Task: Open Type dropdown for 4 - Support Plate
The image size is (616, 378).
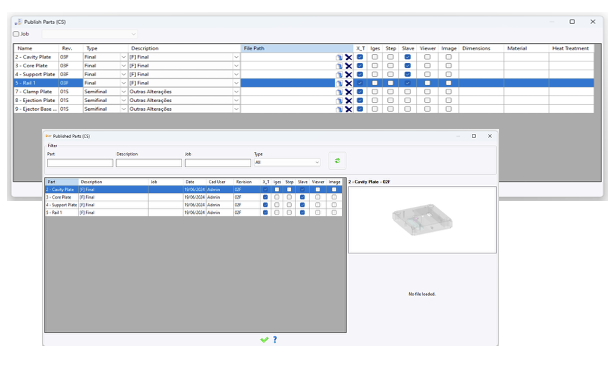Action: tap(123, 74)
